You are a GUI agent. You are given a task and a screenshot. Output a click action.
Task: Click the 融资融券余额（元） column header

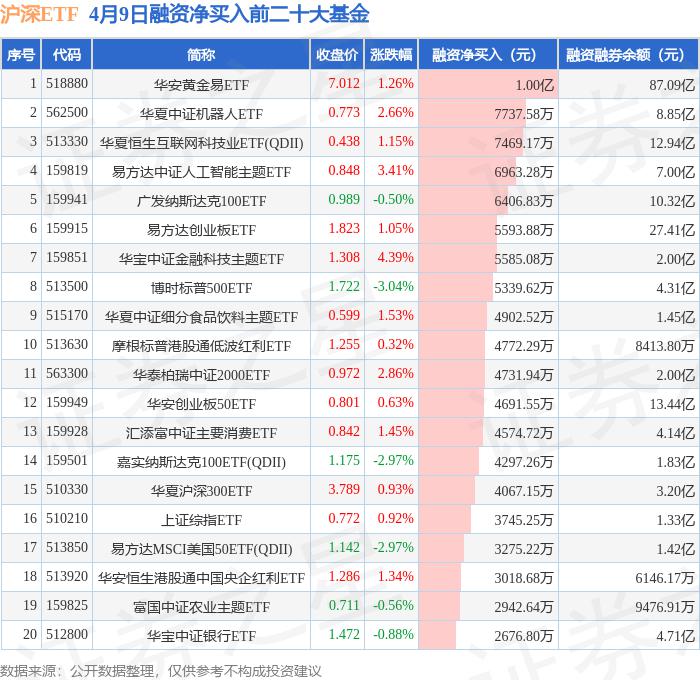pos(628,54)
